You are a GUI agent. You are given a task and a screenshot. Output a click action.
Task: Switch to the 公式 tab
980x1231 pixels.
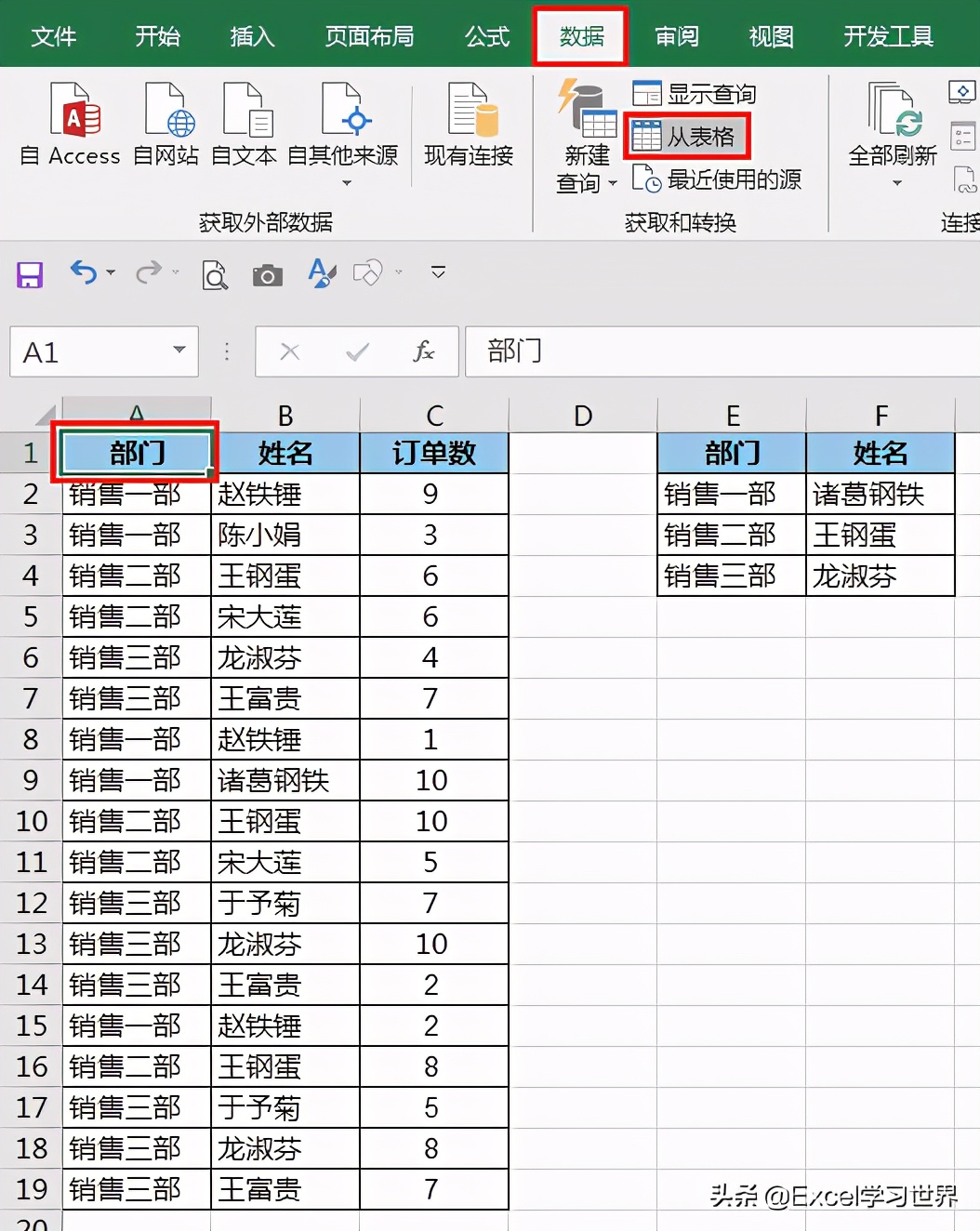pos(487,35)
